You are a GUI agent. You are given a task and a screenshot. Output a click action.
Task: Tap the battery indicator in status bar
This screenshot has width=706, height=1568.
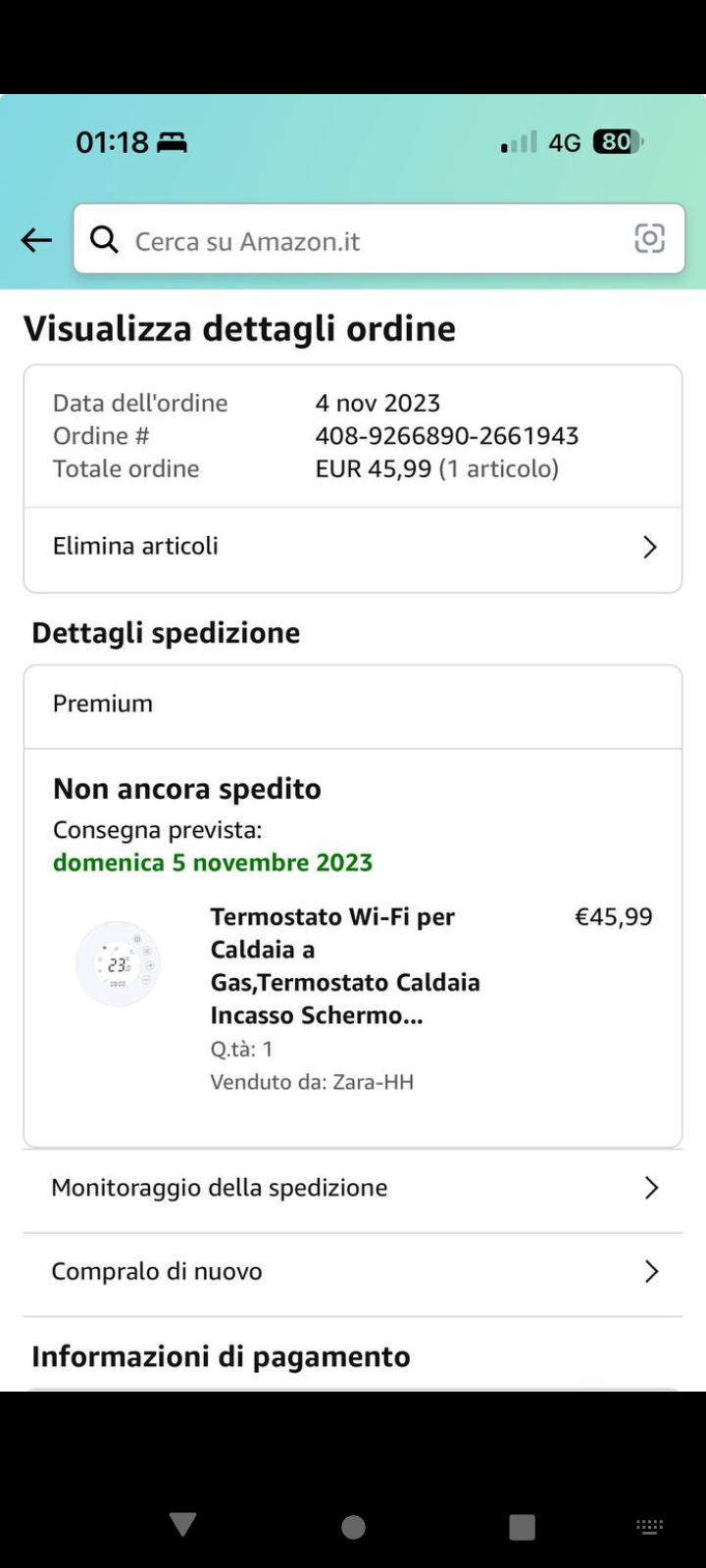click(617, 142)
